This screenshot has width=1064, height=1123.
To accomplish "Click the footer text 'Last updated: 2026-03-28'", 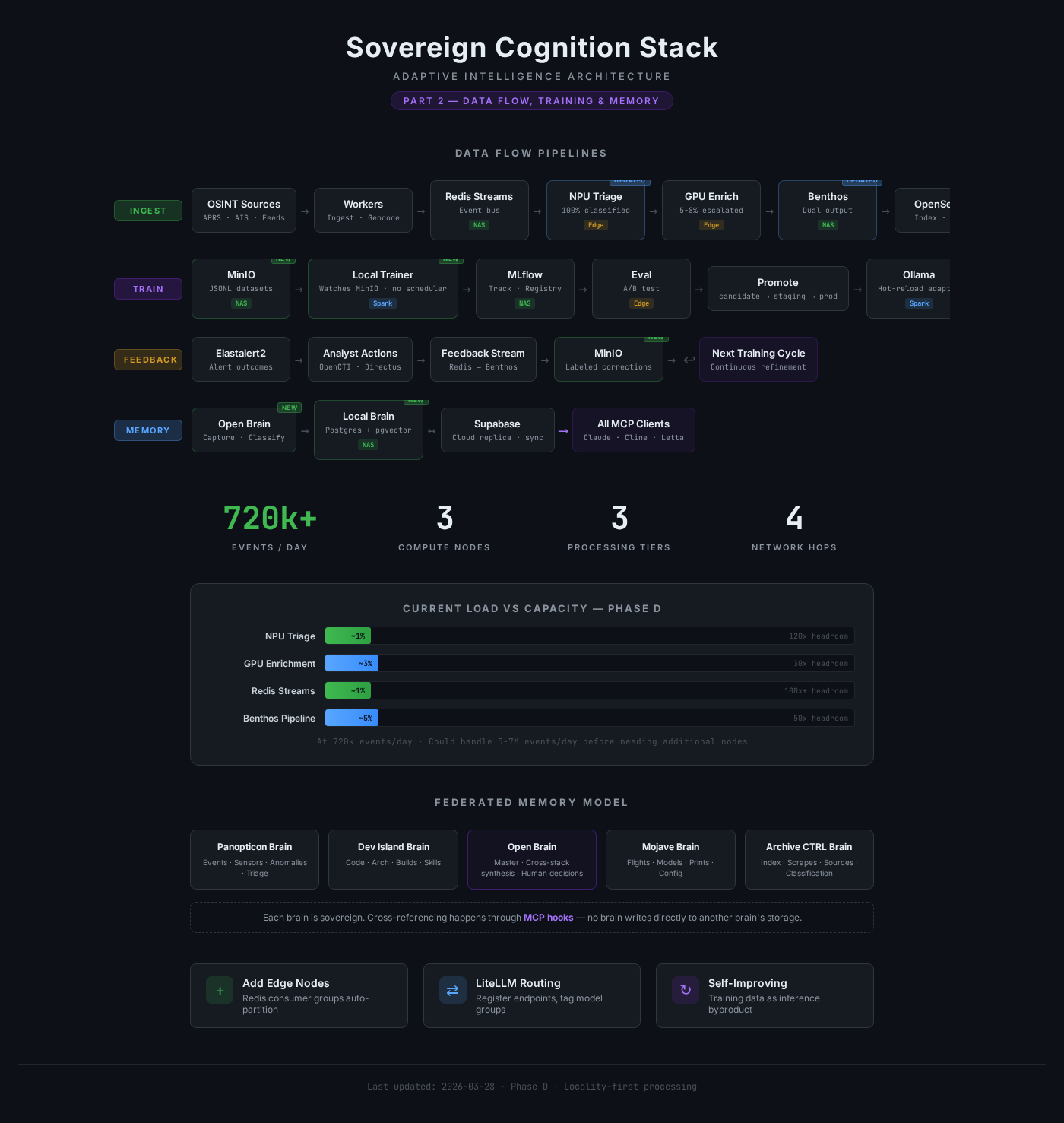I will pos(431,1087).
